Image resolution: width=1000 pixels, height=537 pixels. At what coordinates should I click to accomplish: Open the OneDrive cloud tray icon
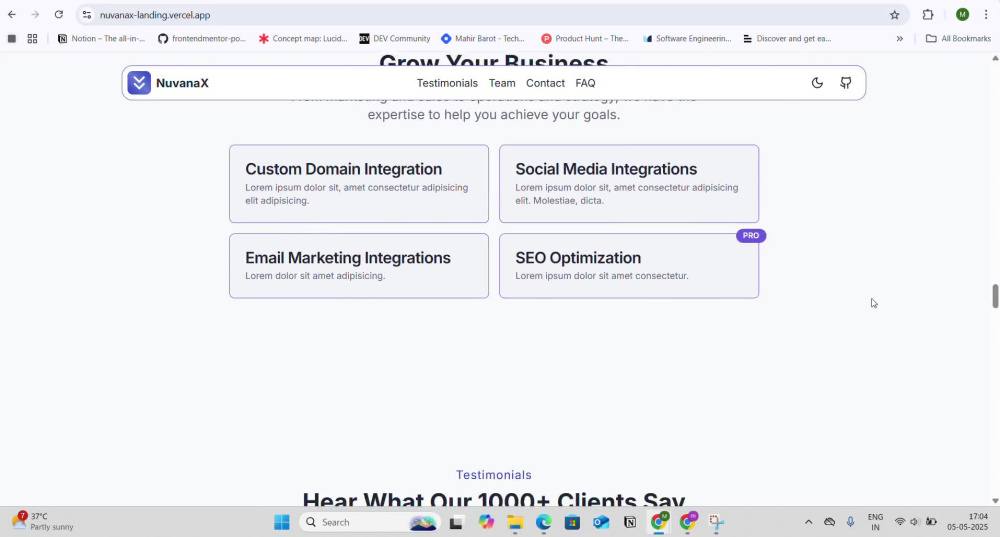[x=829, y=522]
